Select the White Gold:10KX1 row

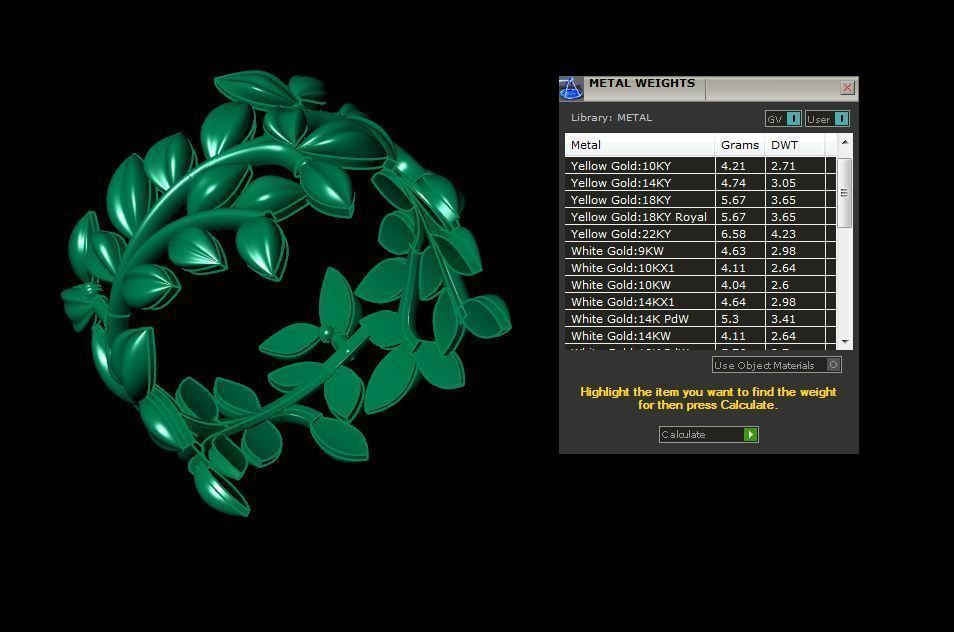click(700, 268)
